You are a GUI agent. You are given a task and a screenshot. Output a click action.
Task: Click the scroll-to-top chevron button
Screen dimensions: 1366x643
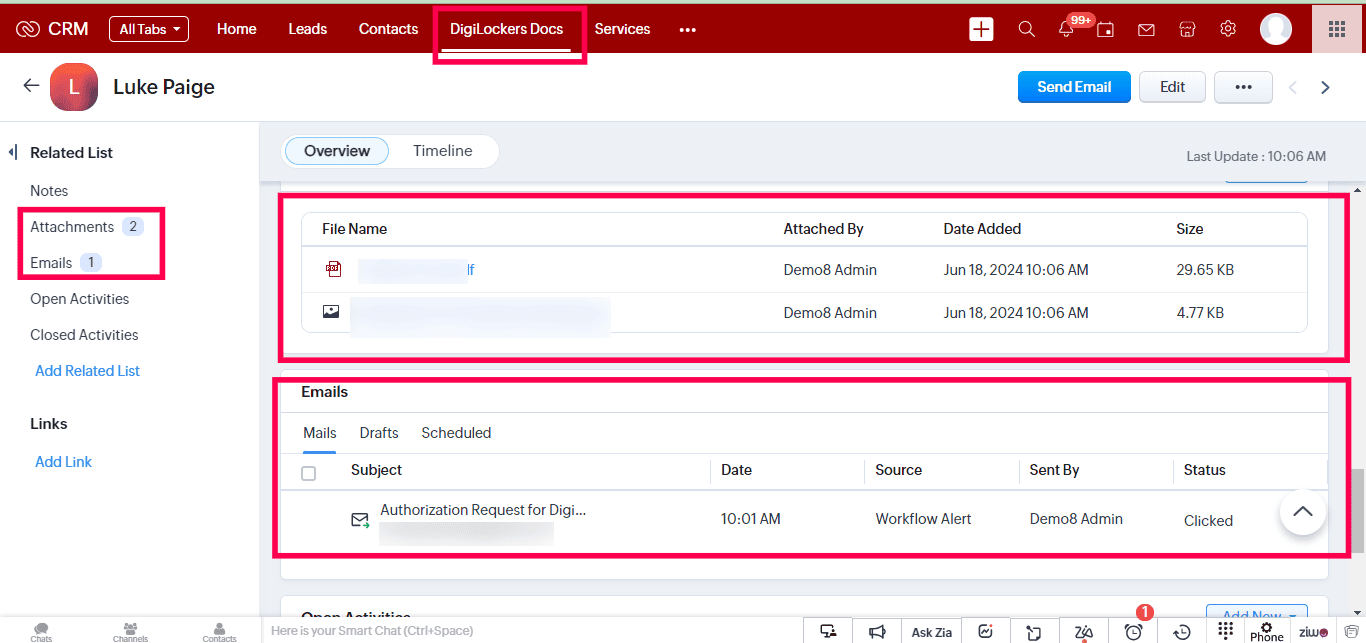coord(1302,511)
